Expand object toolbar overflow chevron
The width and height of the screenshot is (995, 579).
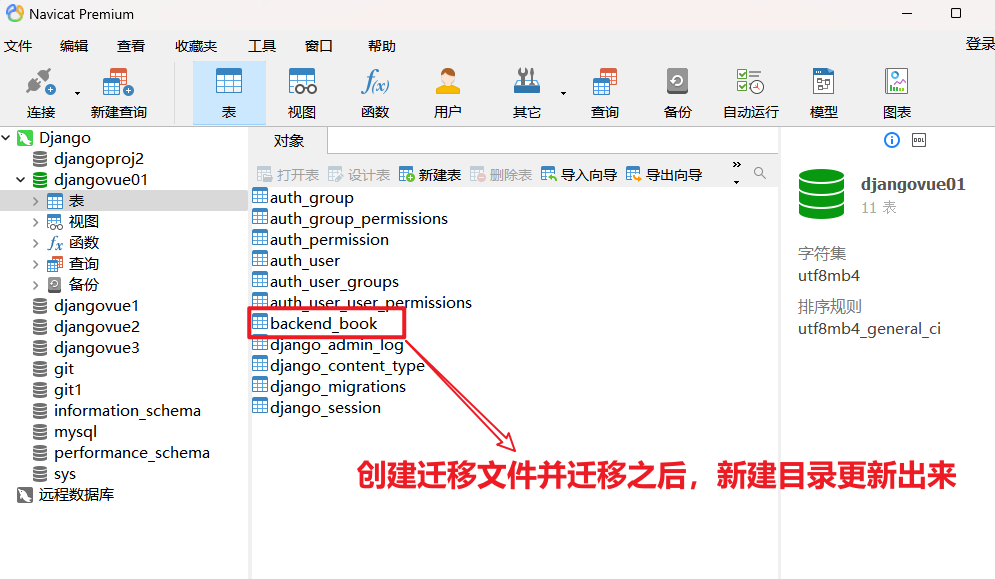(x=736, y=165)
